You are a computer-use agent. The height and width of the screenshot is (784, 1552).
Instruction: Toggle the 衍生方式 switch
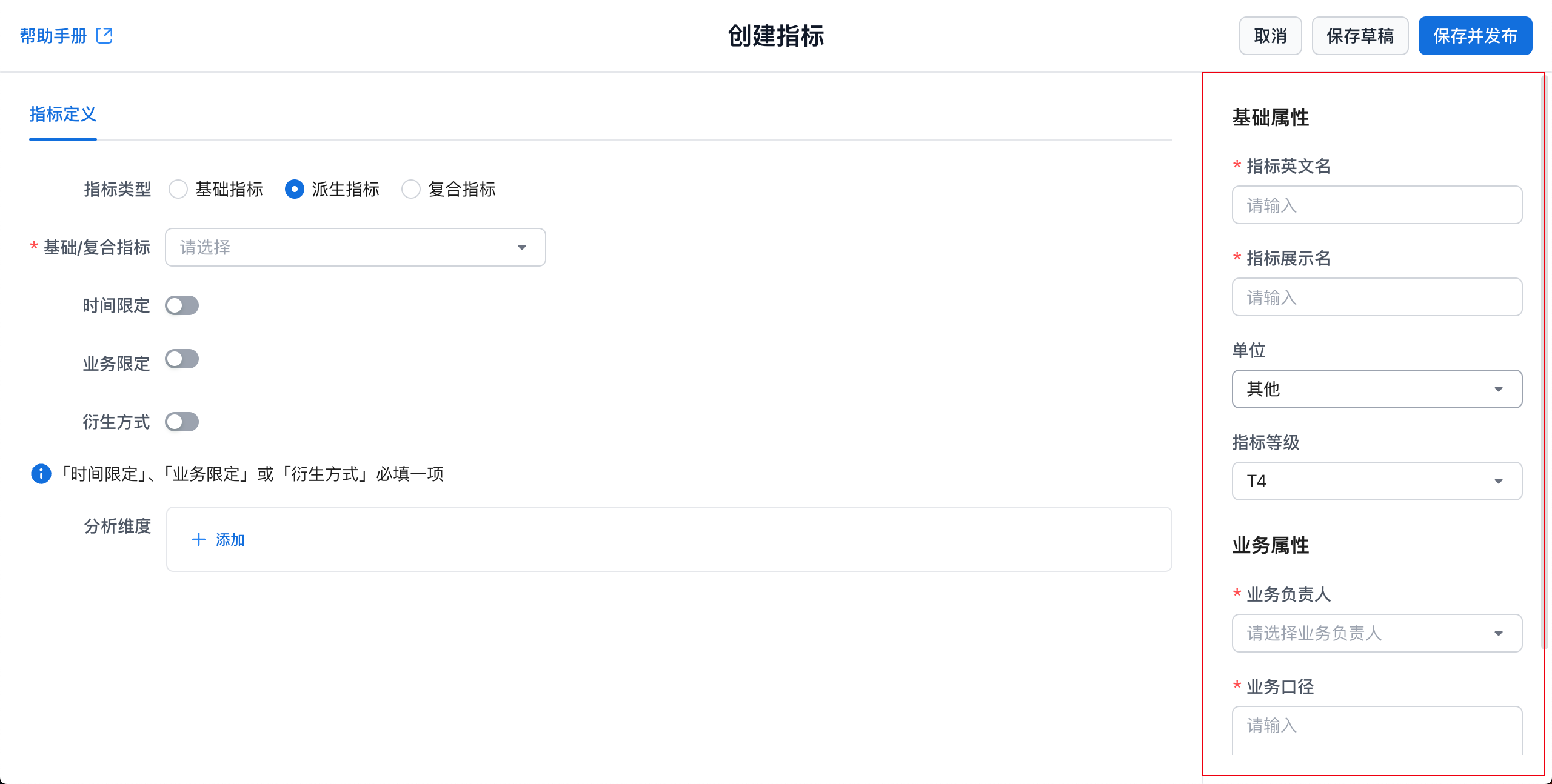click(x=182, y=422)
